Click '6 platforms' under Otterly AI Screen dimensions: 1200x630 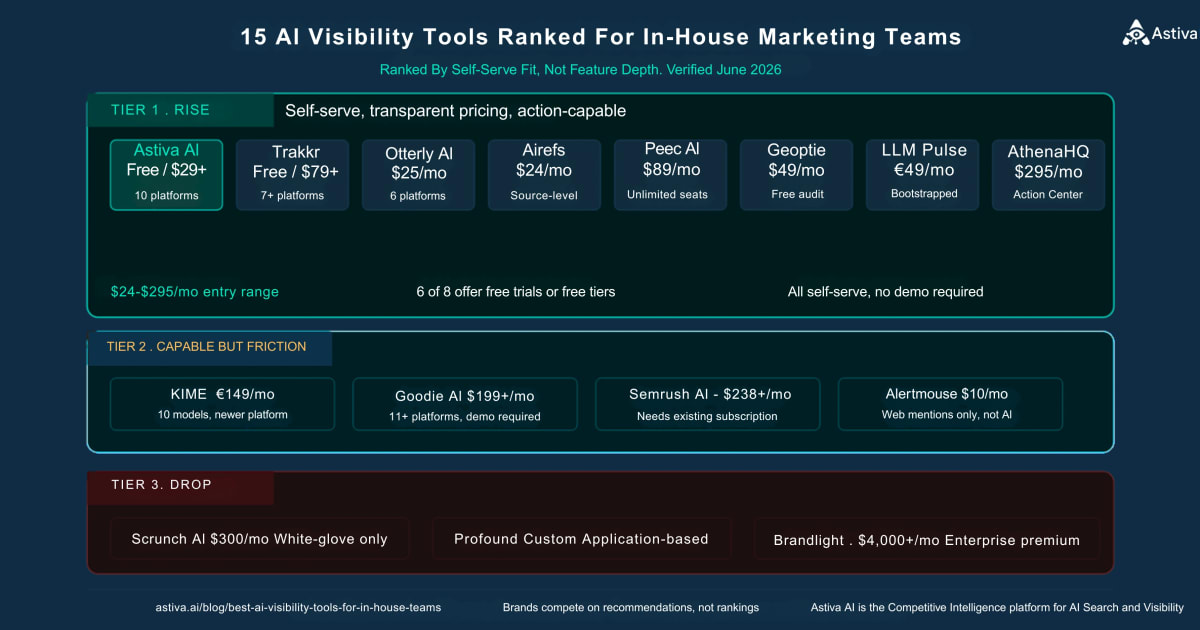tap(418, 195)
